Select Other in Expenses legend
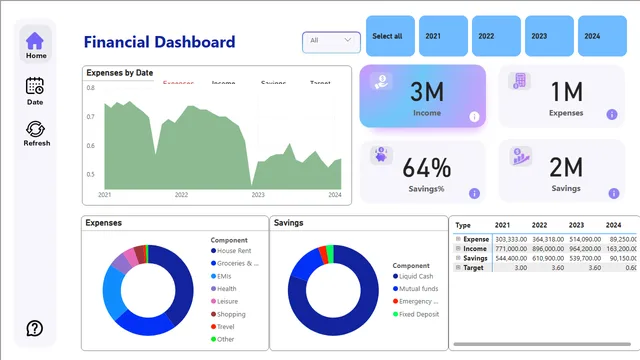This screenshot has height=360, width=640. [222, 339]
